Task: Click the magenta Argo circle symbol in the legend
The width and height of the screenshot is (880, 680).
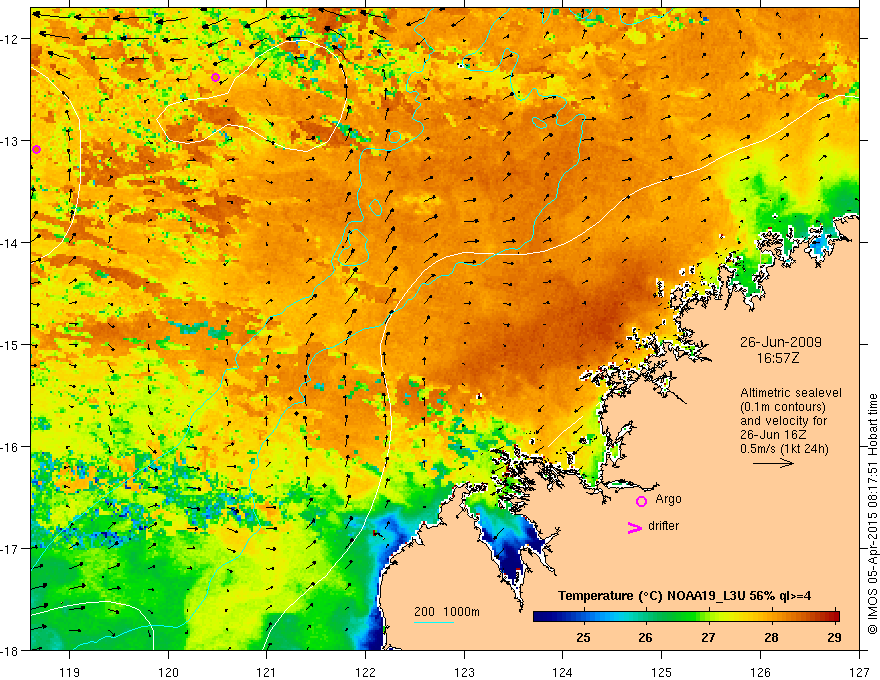Action: [x=641, y=501]
